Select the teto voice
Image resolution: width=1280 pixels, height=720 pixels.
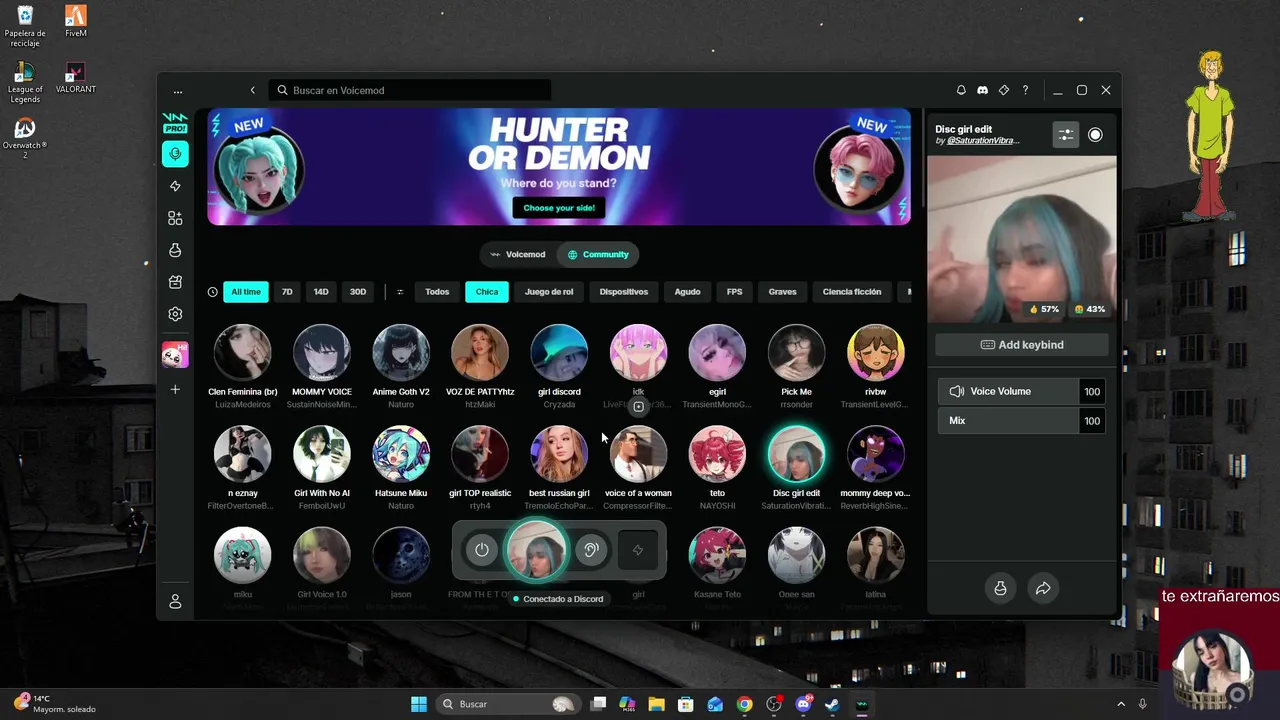(717, 453)
